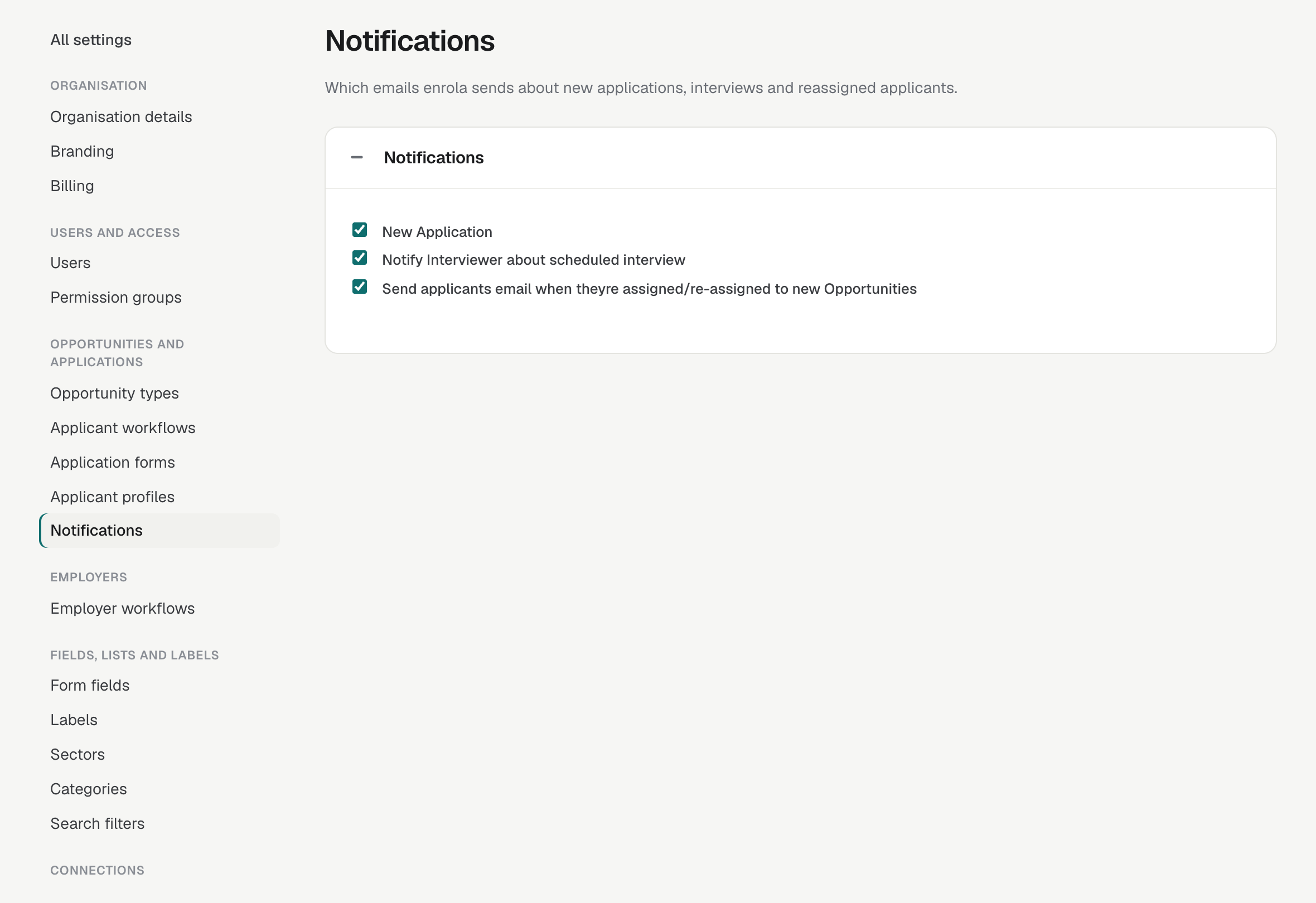The image size is (1316, 903).
Task: Click the Send applicants email label text
Action: pos(650,289)
